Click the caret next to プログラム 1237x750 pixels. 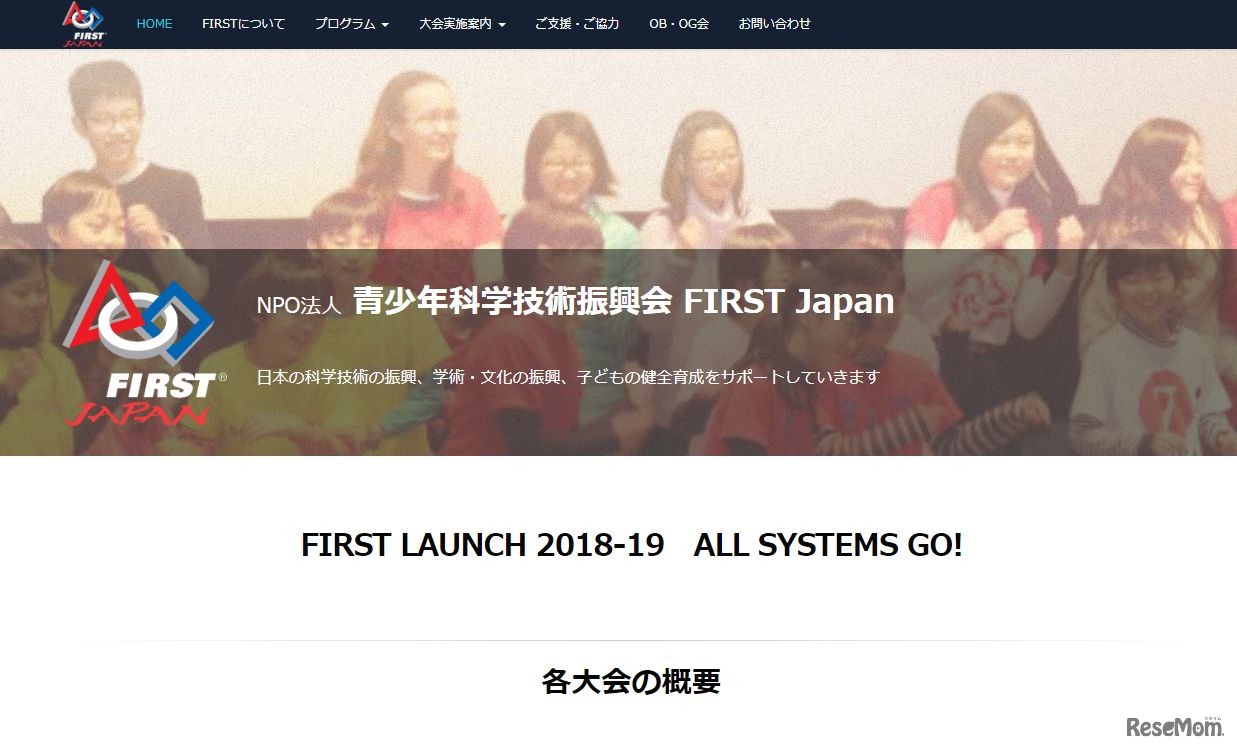tap(385, 25)
